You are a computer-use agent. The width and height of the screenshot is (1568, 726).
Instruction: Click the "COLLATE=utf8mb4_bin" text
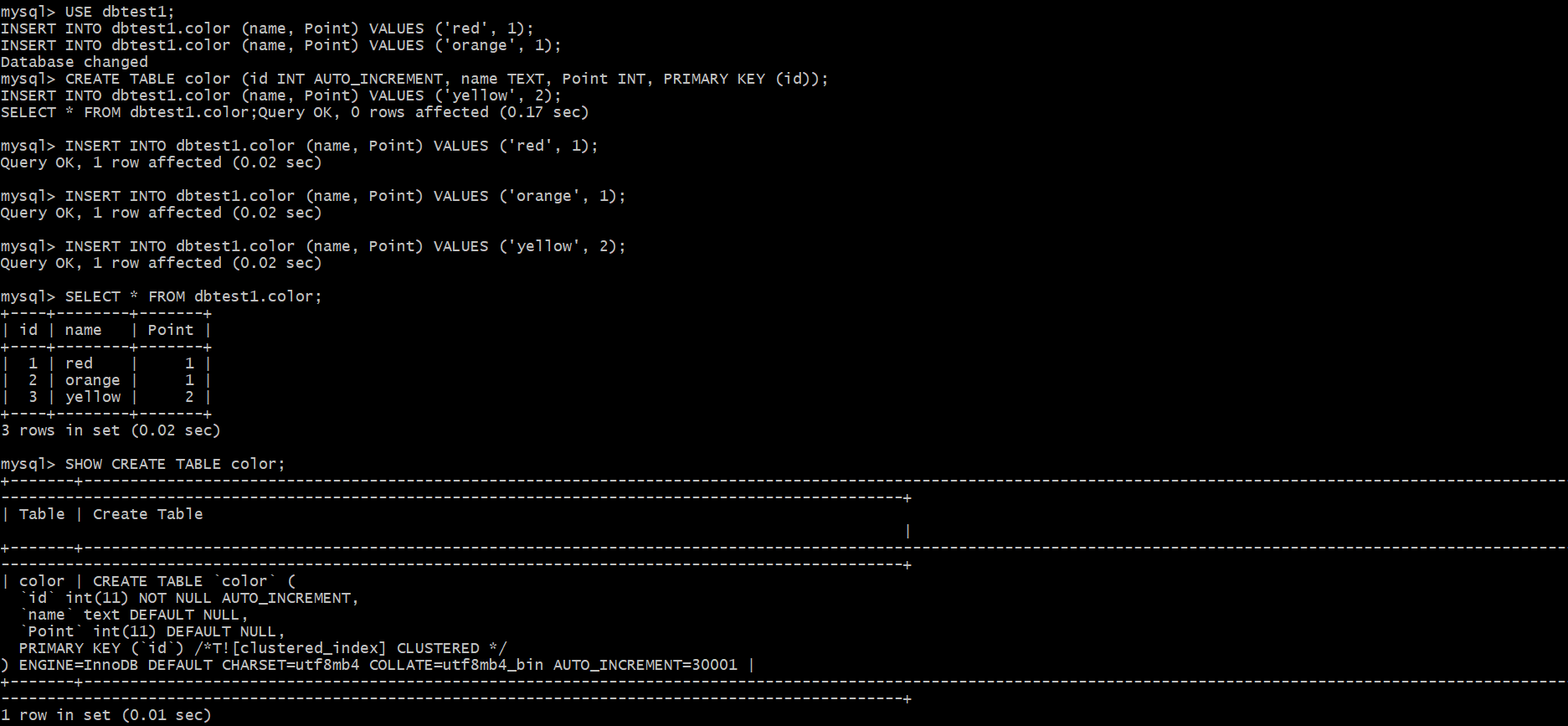[x=456, y=665]
